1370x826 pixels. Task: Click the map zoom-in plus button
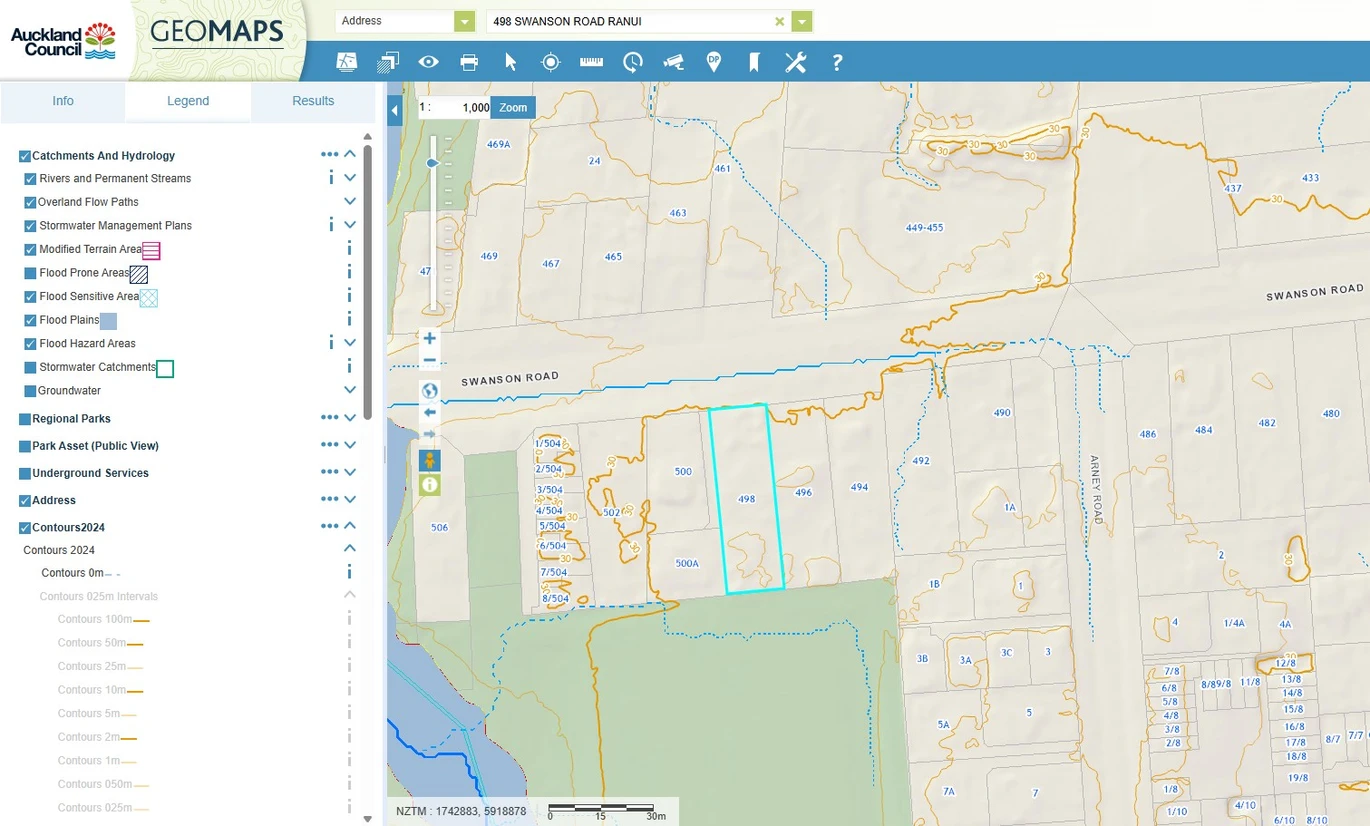tap(429, 338)
